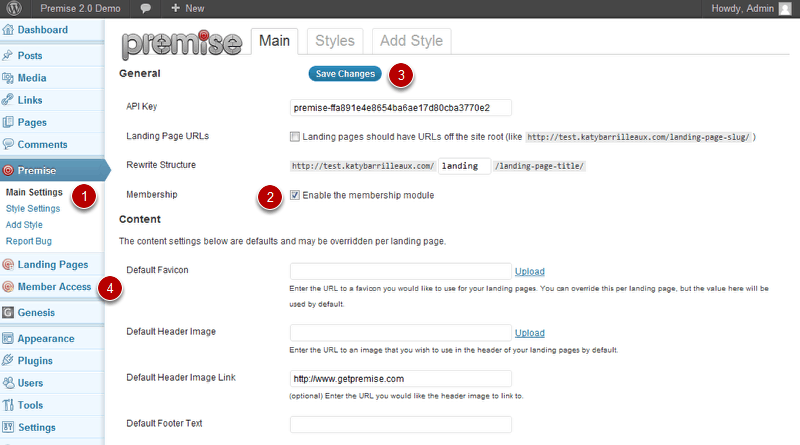Open Main Settings submenu link
This screenshot has height=445, width=800.
coord(34,192)
